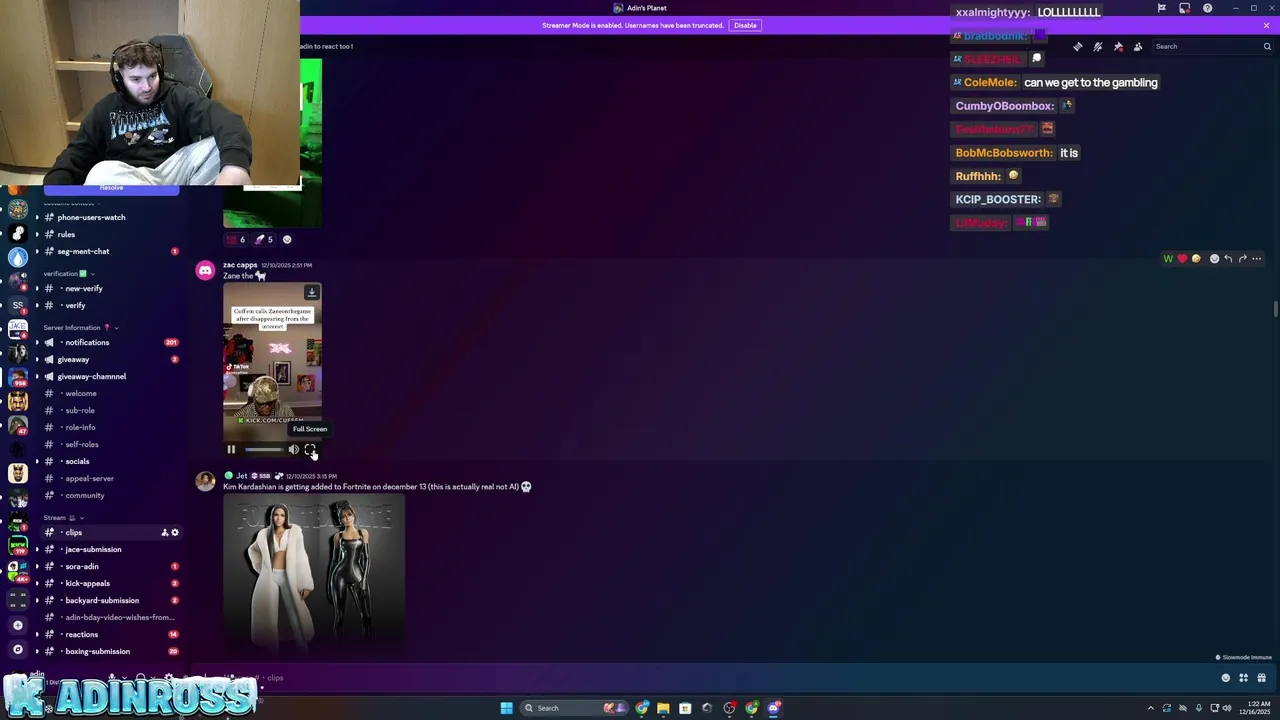This screenshot has width=1280, height=720.
Task: Open the sora-adin channel
Action: (82, 566)
